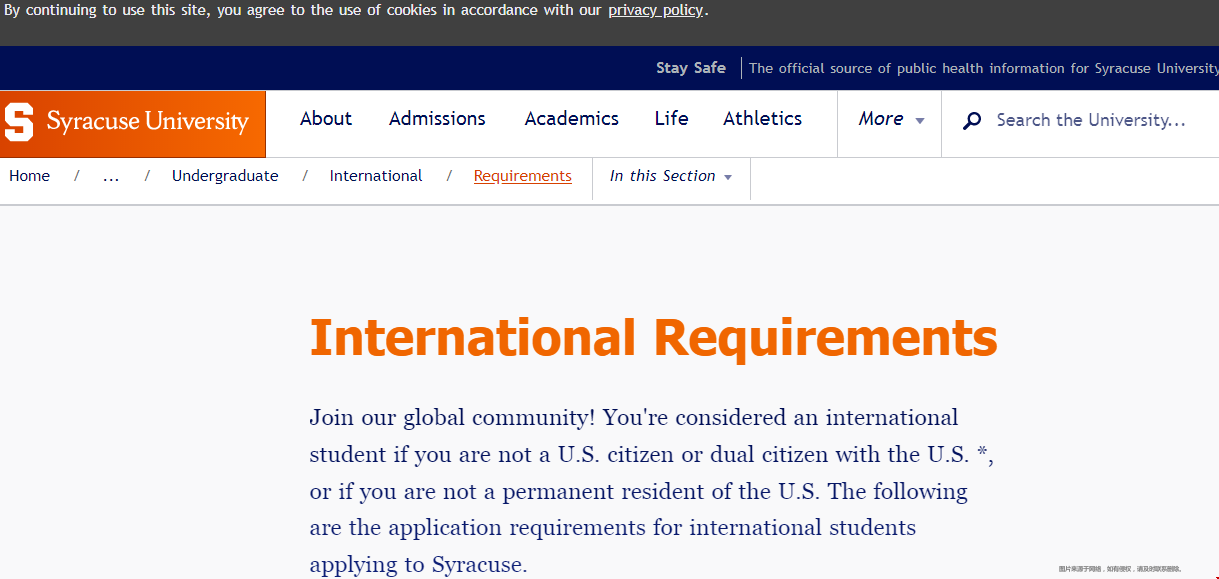Viewport: 1219px width, 579px height.
Task: Open the Admissions menu item
Action: click(x=437, y=118)
